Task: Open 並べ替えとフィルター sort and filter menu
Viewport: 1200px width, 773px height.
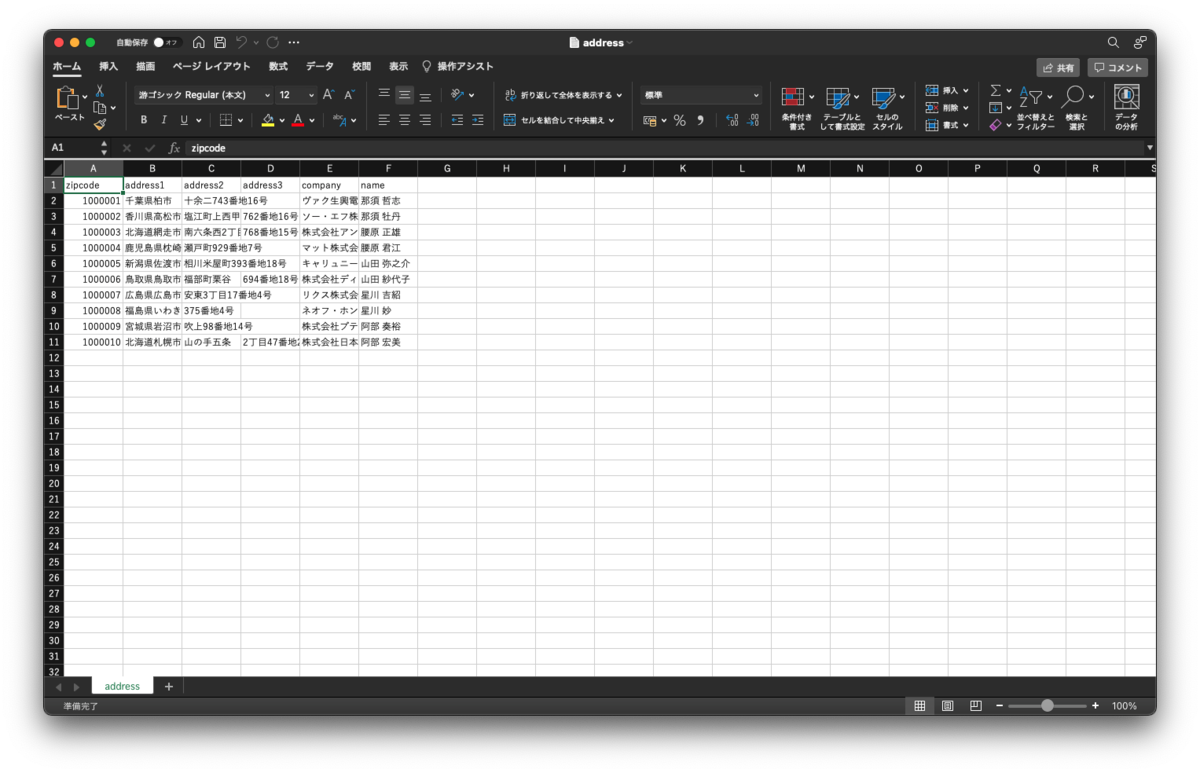Action: pyautogui.click(x=1035, y=108)
